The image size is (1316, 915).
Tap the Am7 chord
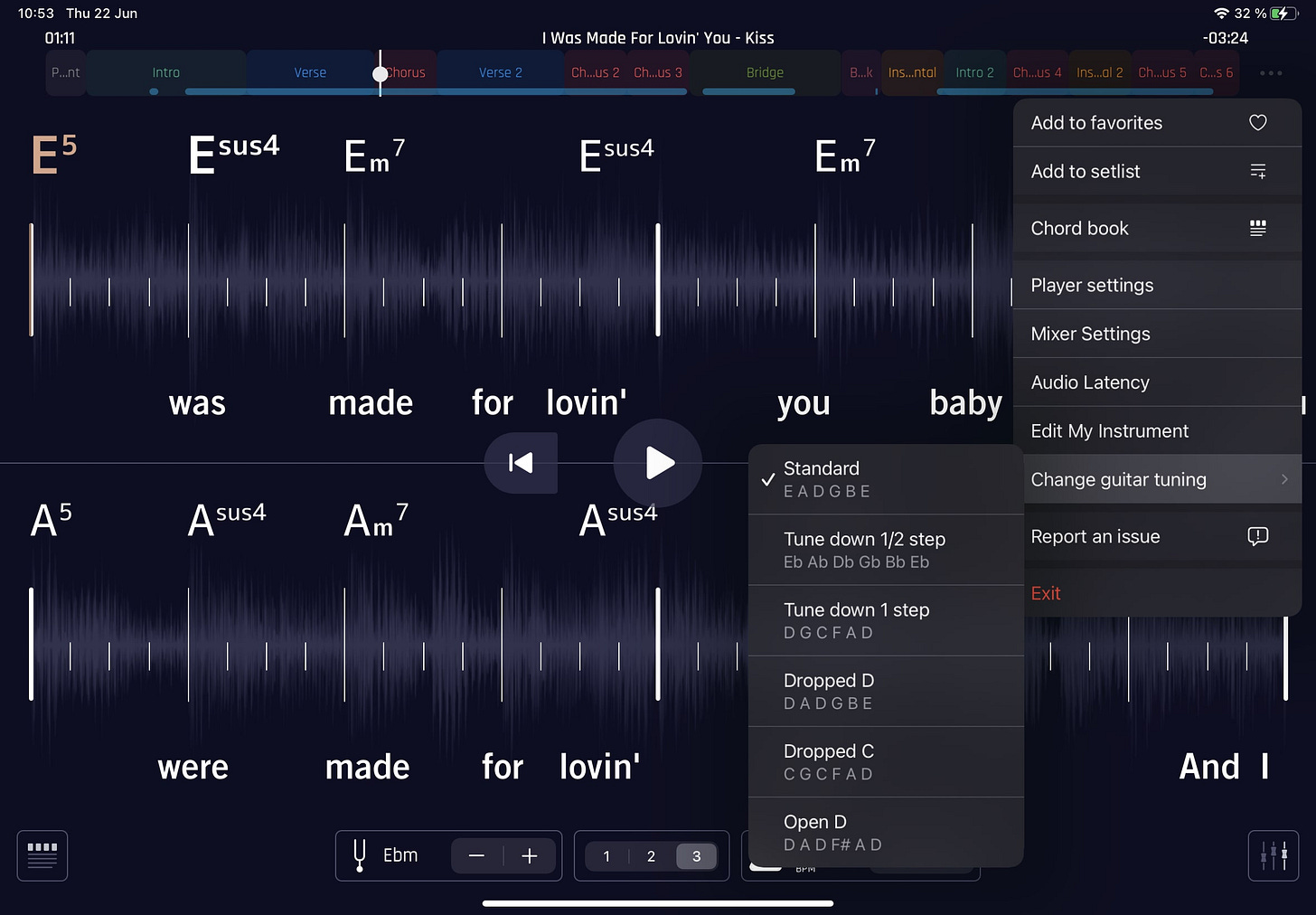pyautogui.click(x=376, y=520)
